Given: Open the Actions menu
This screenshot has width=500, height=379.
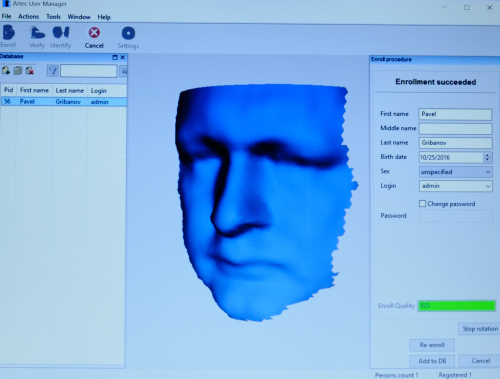Looking at the screenshot, I should [28, 16].
